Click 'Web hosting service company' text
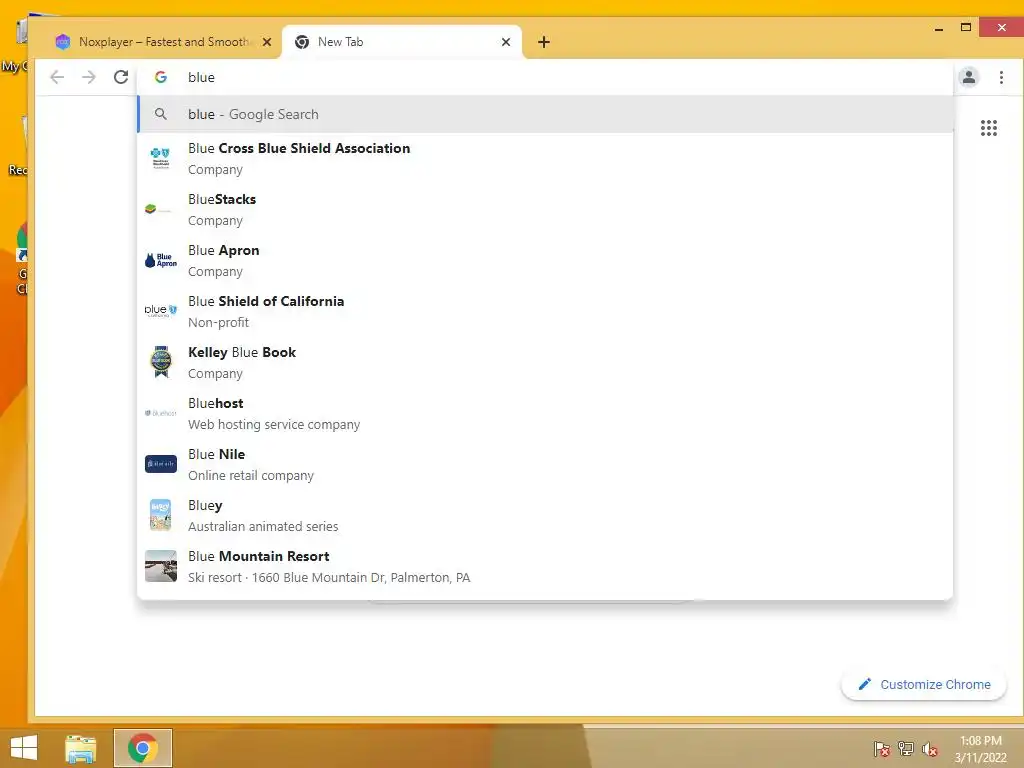Viewport: 1024px width, 768px height. tap(274, 424)
